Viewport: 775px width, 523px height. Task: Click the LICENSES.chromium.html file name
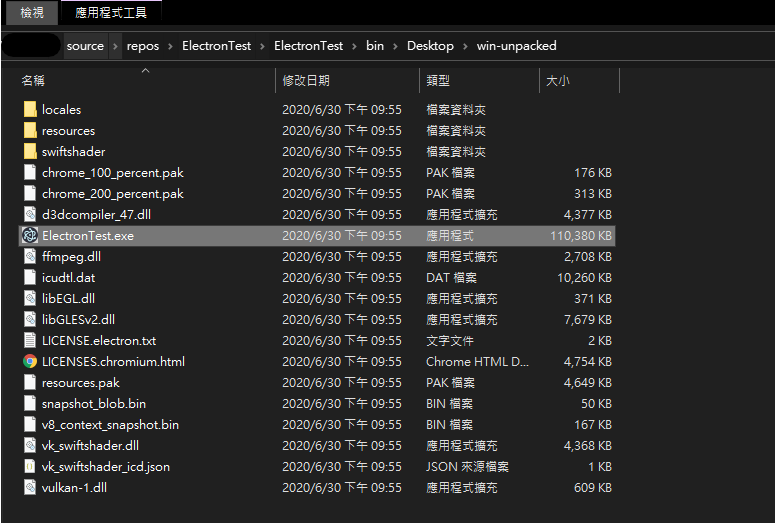tap(114, 362)
